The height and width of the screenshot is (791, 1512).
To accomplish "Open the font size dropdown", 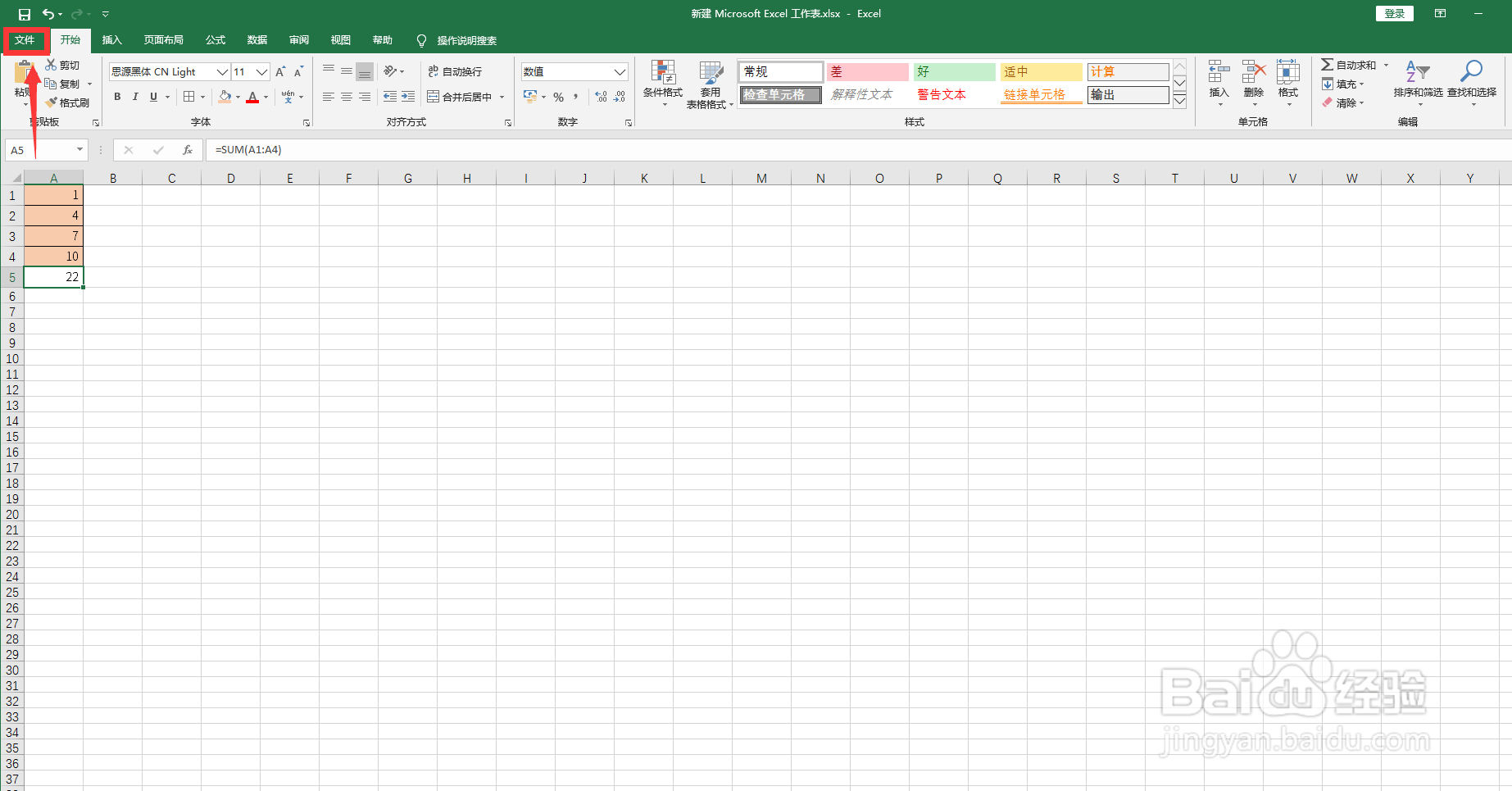I will click(x=261, y=72).
